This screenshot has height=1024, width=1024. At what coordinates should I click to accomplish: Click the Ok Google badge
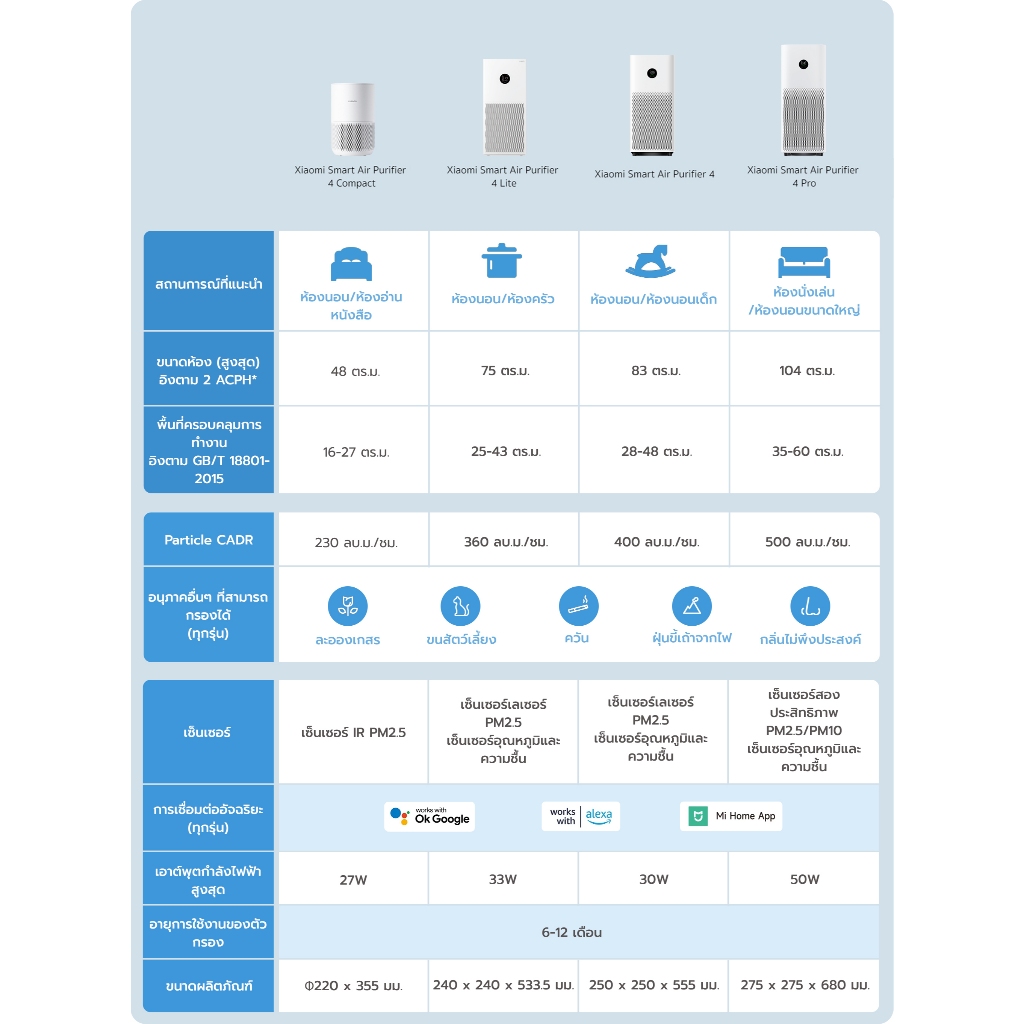pos(430,816)
